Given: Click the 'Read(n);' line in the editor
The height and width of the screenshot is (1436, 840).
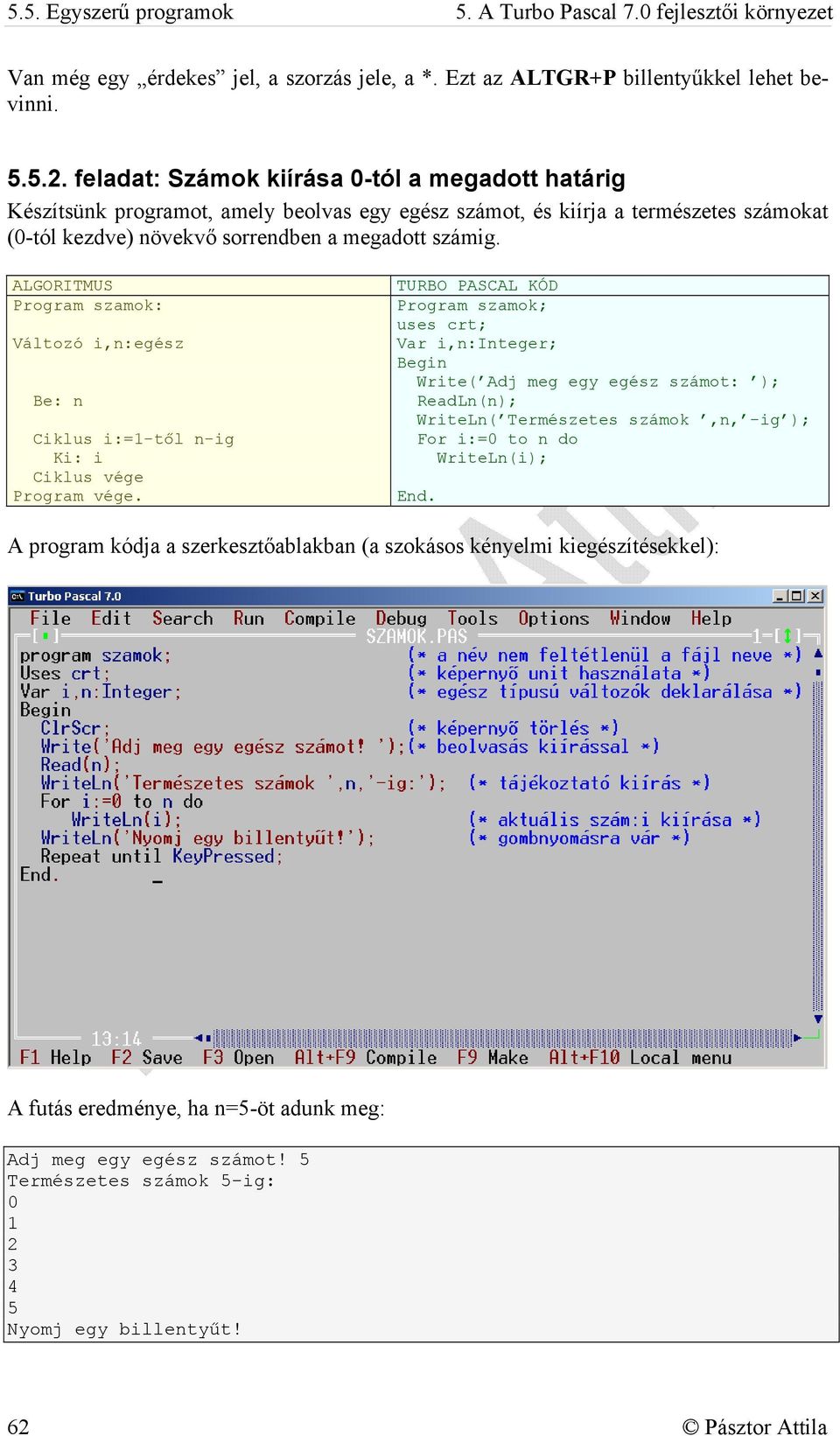Looking at the screenshot, I should point(80,765).
